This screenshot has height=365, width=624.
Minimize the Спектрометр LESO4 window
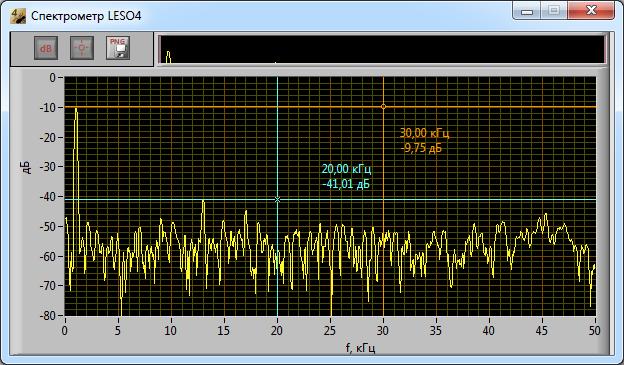pyautogui.click(x=527, y=11)
